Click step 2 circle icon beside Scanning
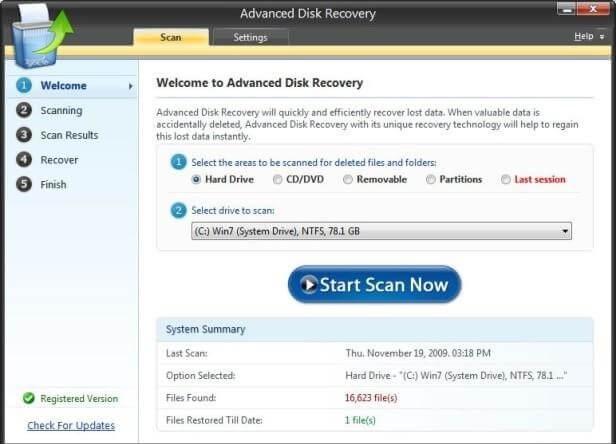This screenshot has width=616, height=444. pos(24,110)
